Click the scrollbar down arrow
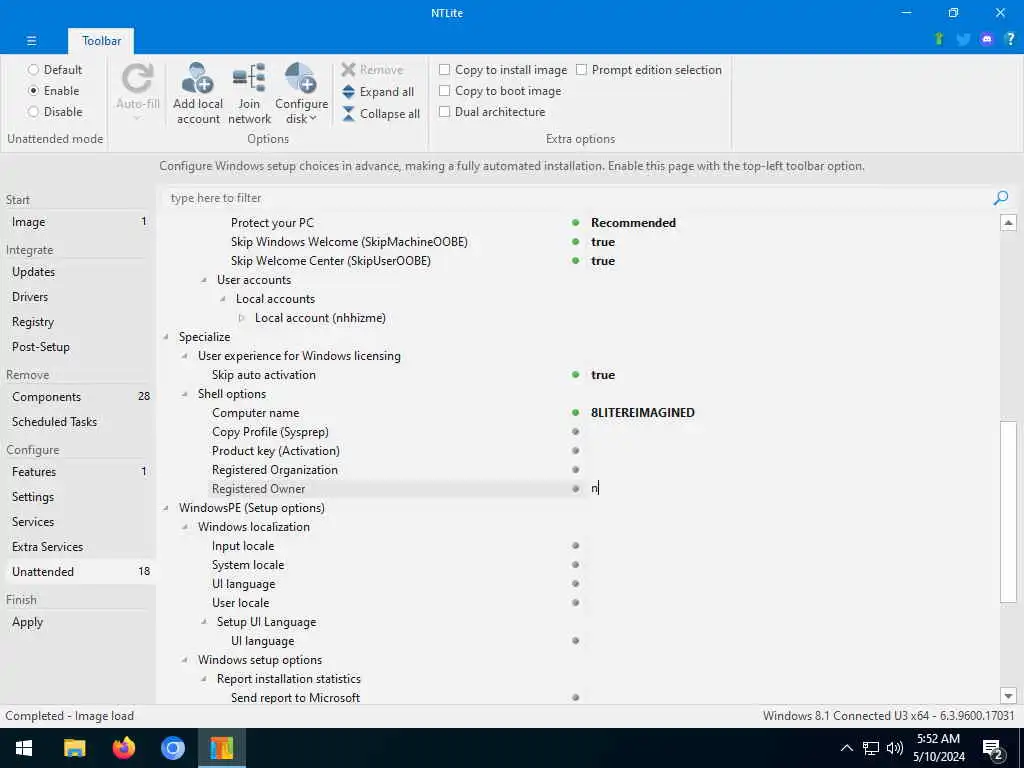Screen dimensions: 1024x768 1008,696
